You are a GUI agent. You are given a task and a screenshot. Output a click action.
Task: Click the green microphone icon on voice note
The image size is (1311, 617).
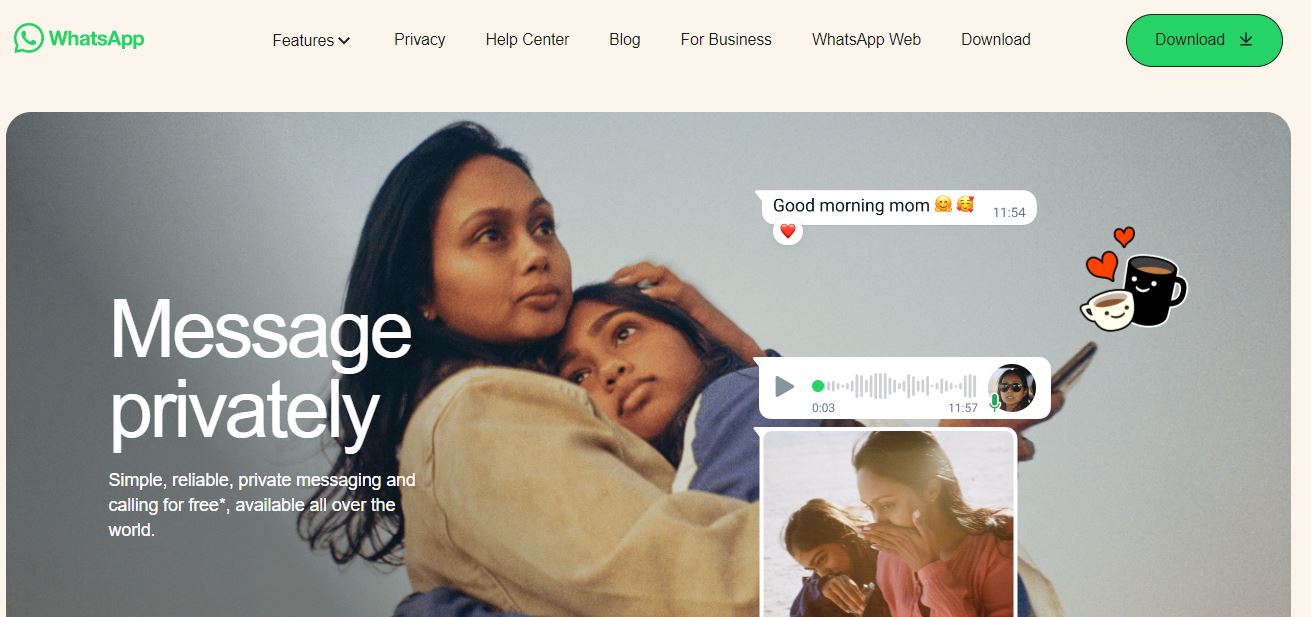point(994,402)
